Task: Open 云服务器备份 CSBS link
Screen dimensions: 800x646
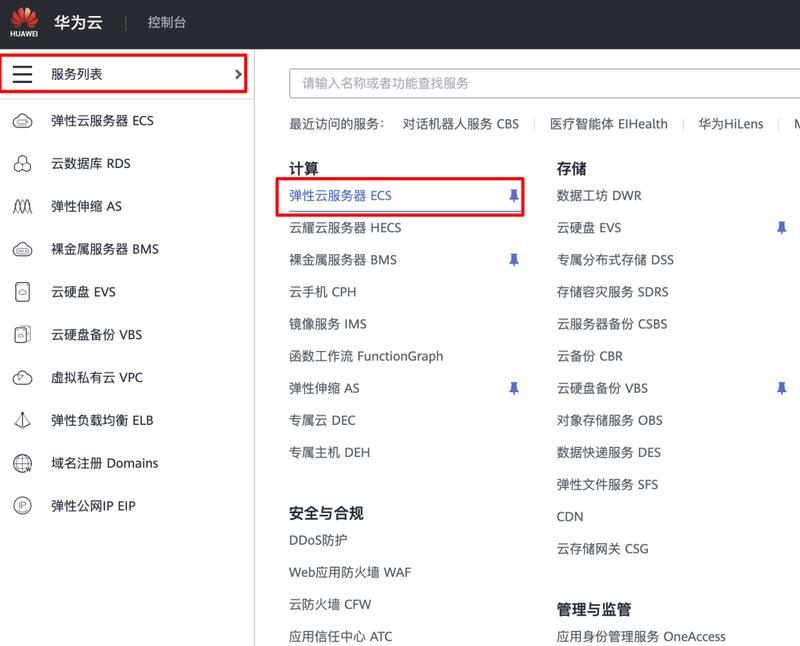Action: click(x=612, y=324)
